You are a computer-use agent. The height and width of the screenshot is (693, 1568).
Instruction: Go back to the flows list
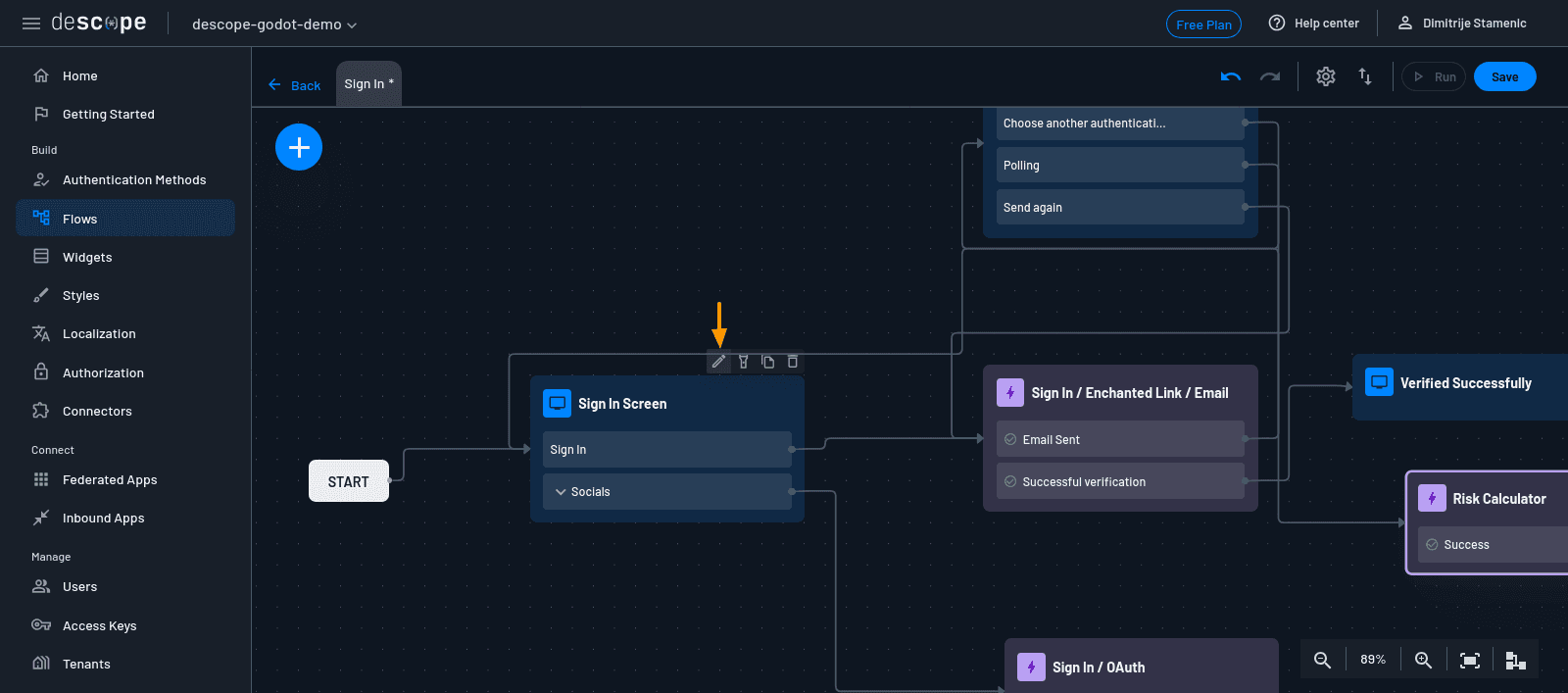295,85
